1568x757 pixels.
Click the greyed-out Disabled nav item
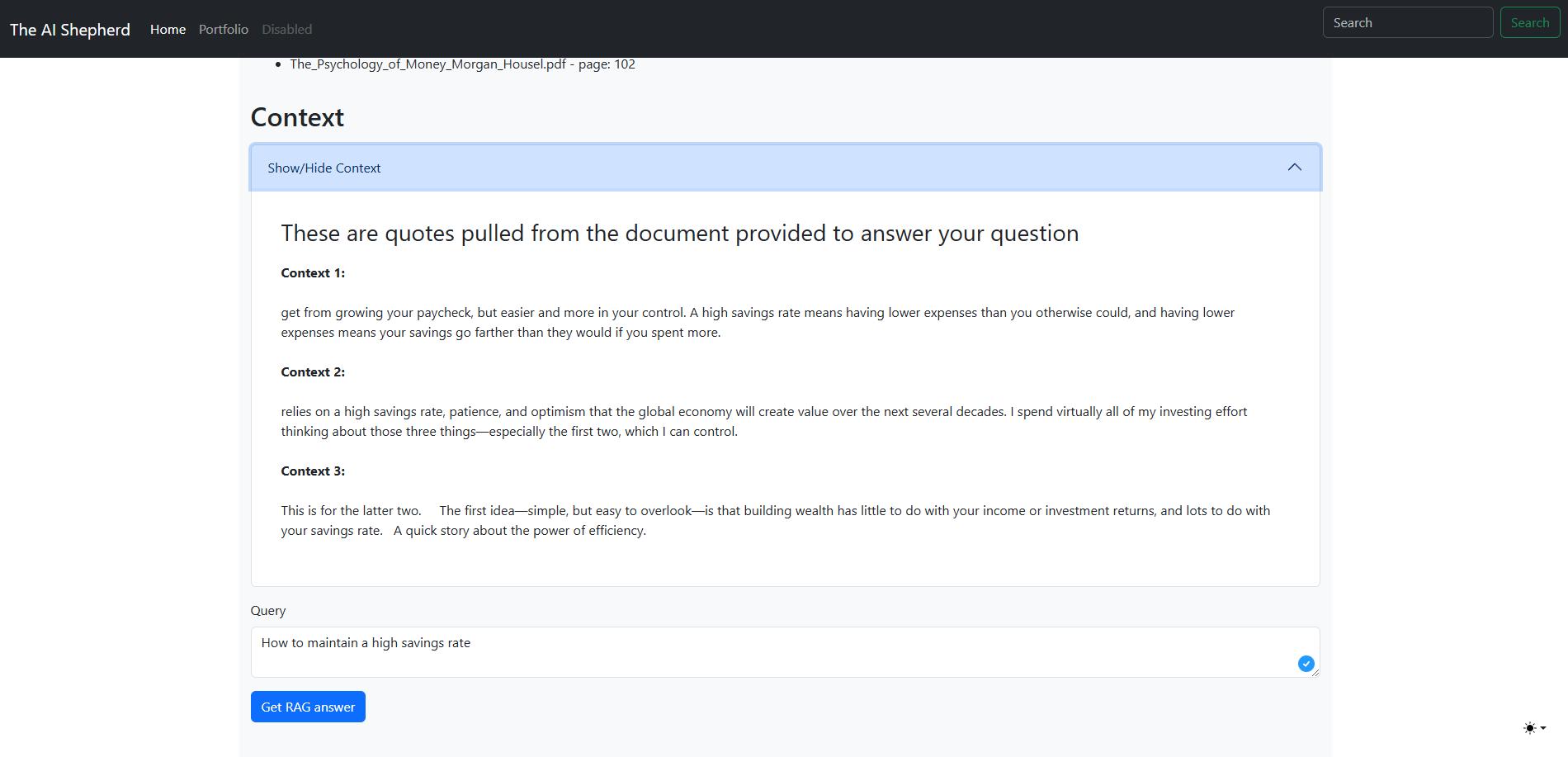[x=286, y=29]
